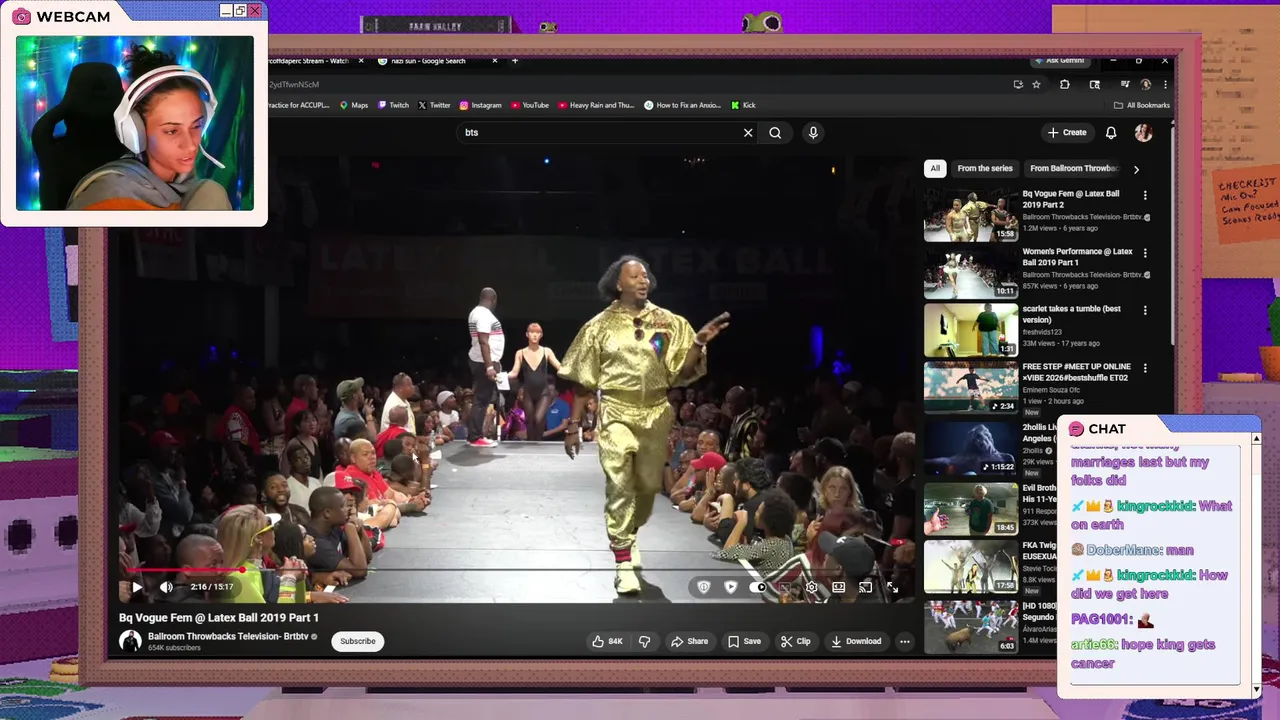Open 'Heavy Rain and Thu...' bookmark
Image resolution: width=1280 pixels, height=720 pixels.
[596, 105]
